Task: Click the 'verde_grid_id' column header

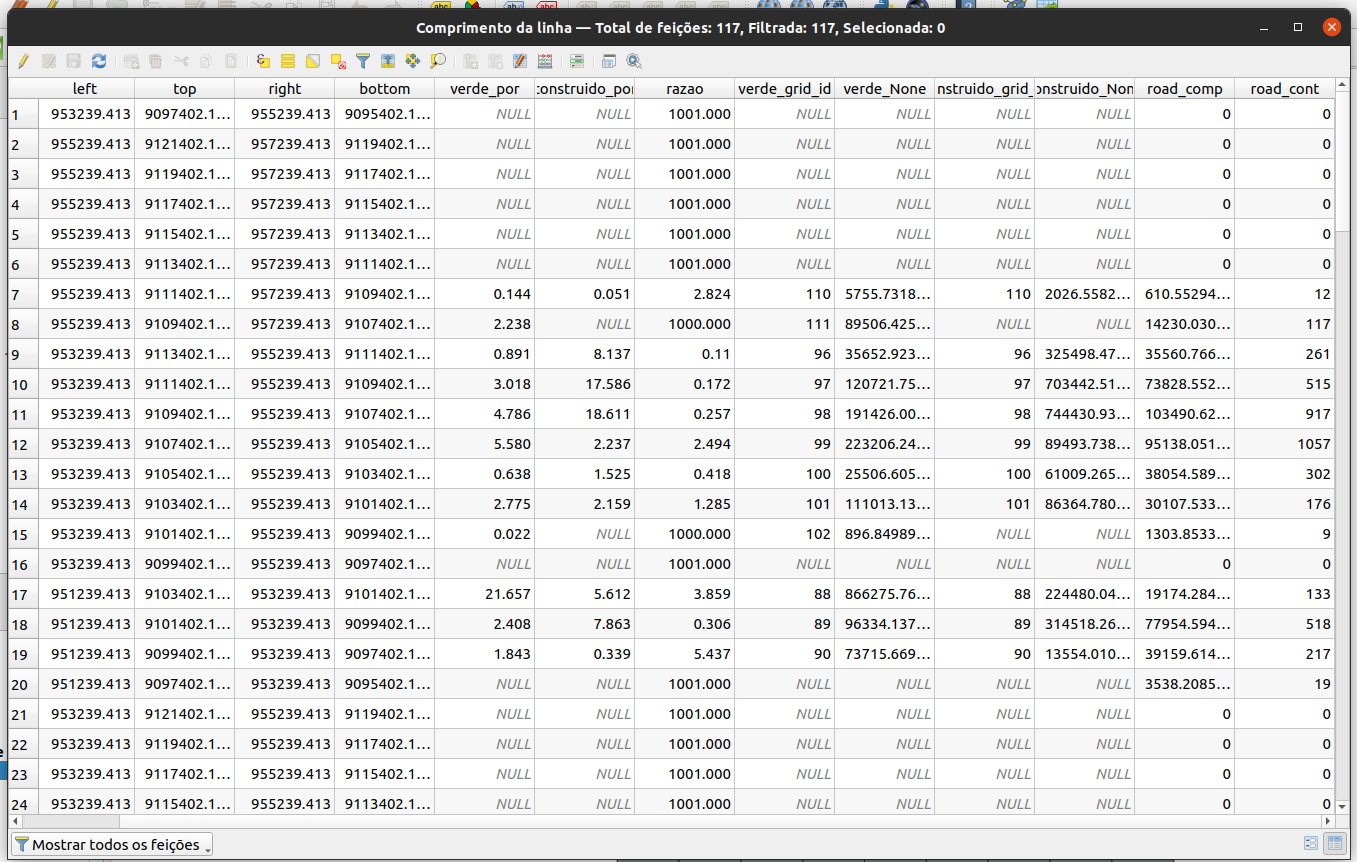Action: [785, 88]
